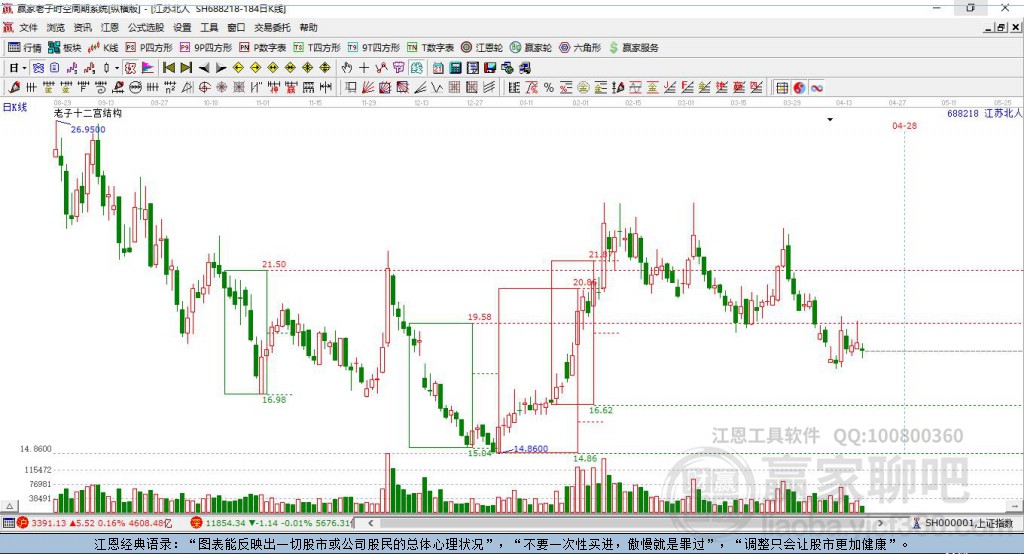Click the black left arrow icon
Viewport: 1024px width, 554px height.
click(x=204, y=68)
